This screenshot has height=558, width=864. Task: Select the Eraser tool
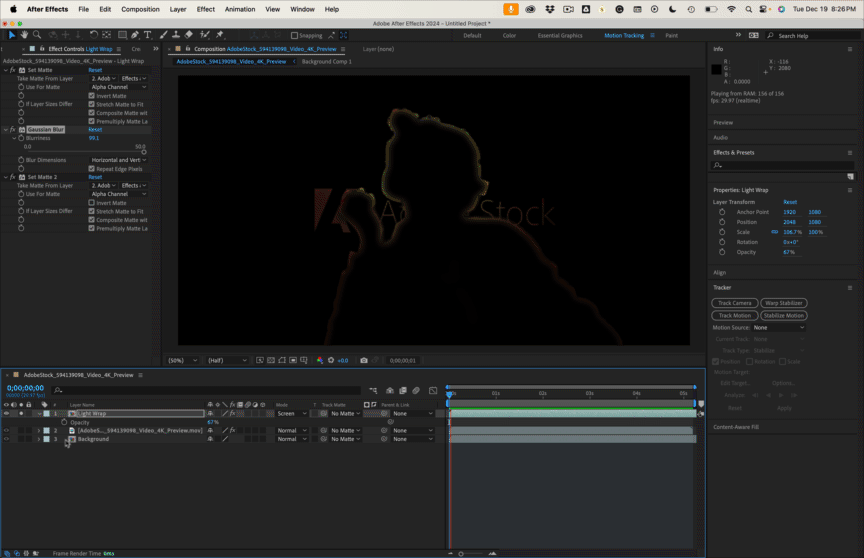(x=189, y=35)
